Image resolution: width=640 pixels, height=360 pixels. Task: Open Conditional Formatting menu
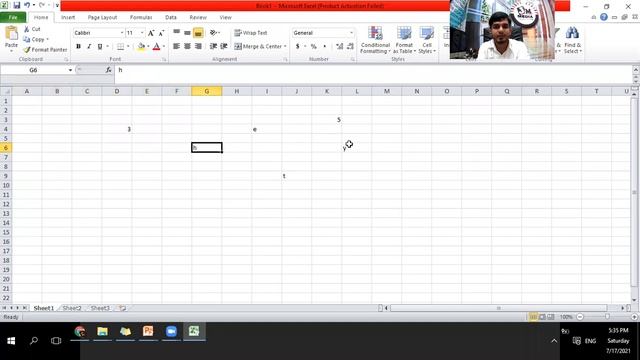(375, 40)
